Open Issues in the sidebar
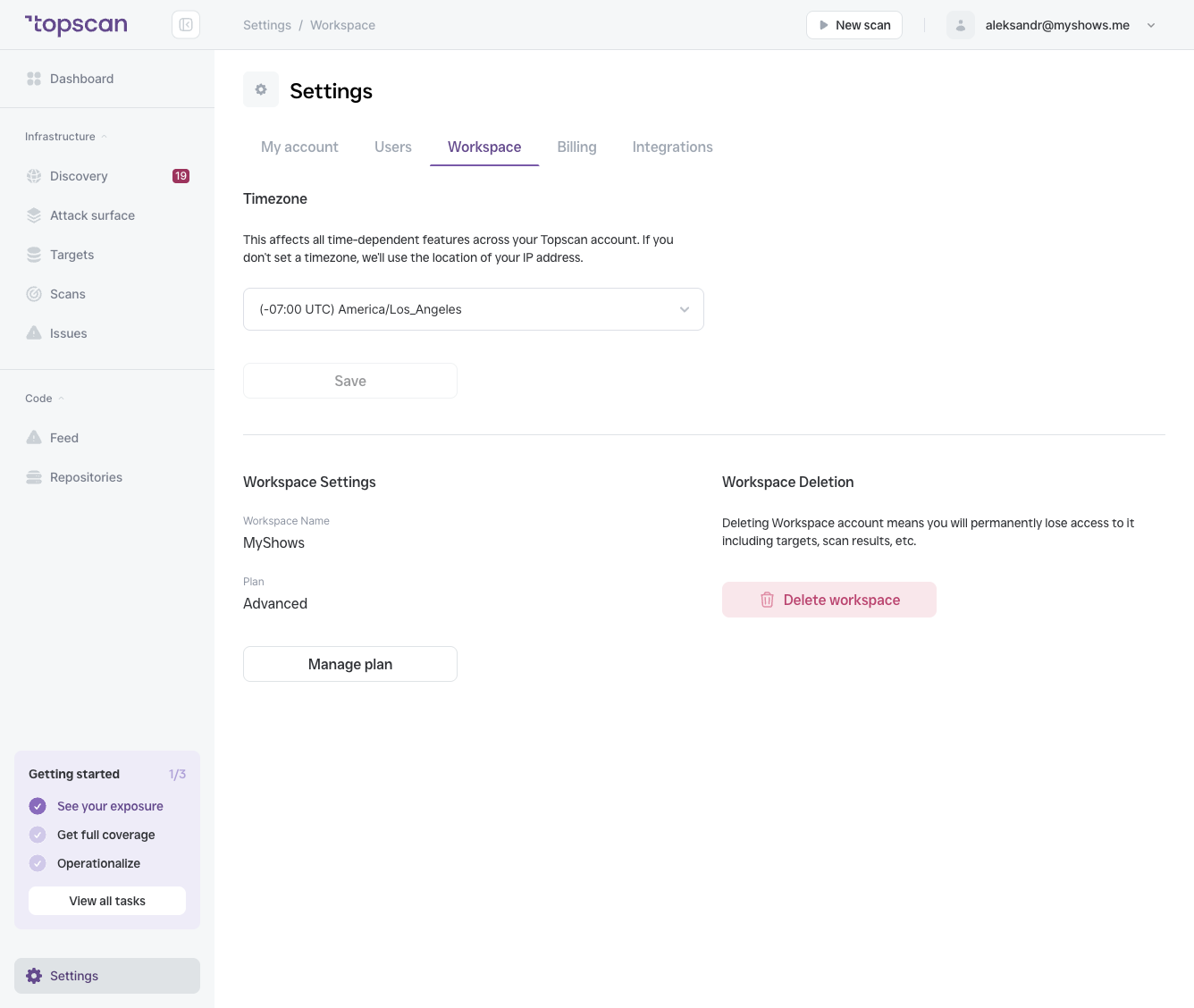The height and width of the screenshot is (1008, 1194). [x=107, y=333]
